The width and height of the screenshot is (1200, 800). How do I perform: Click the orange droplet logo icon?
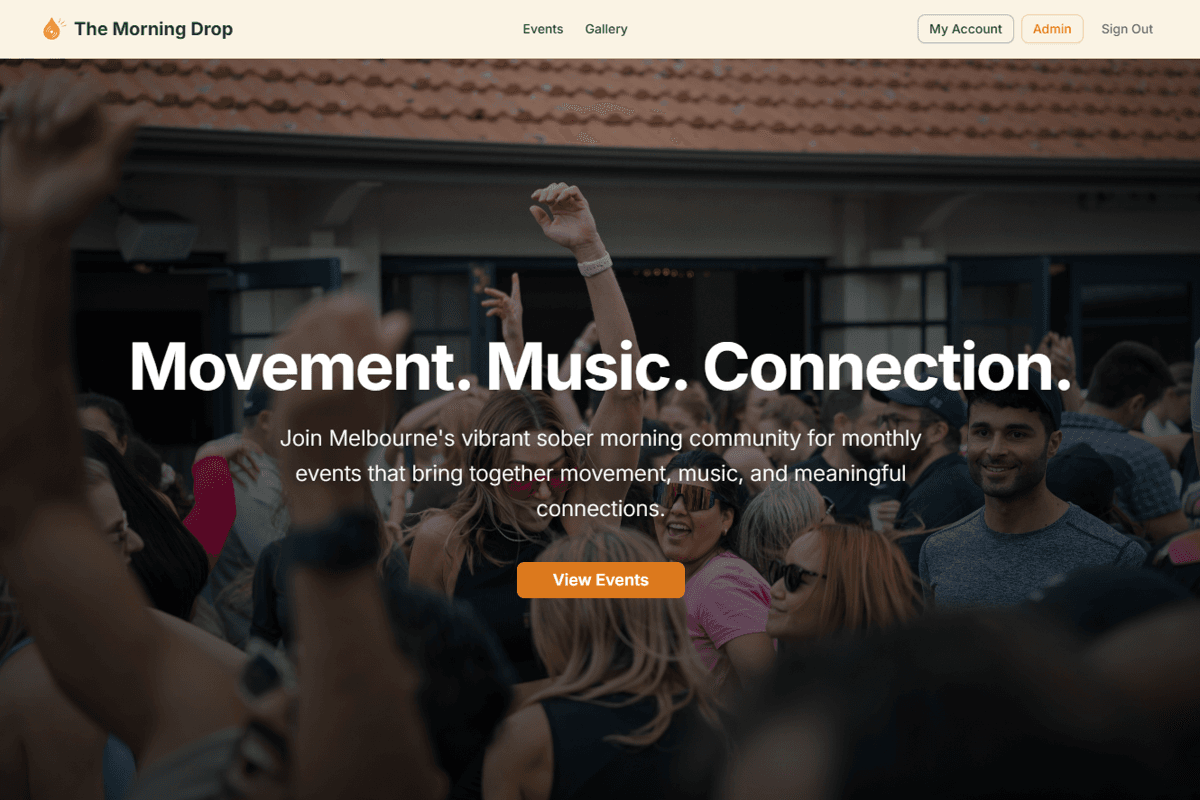click(x=53, y=29)
